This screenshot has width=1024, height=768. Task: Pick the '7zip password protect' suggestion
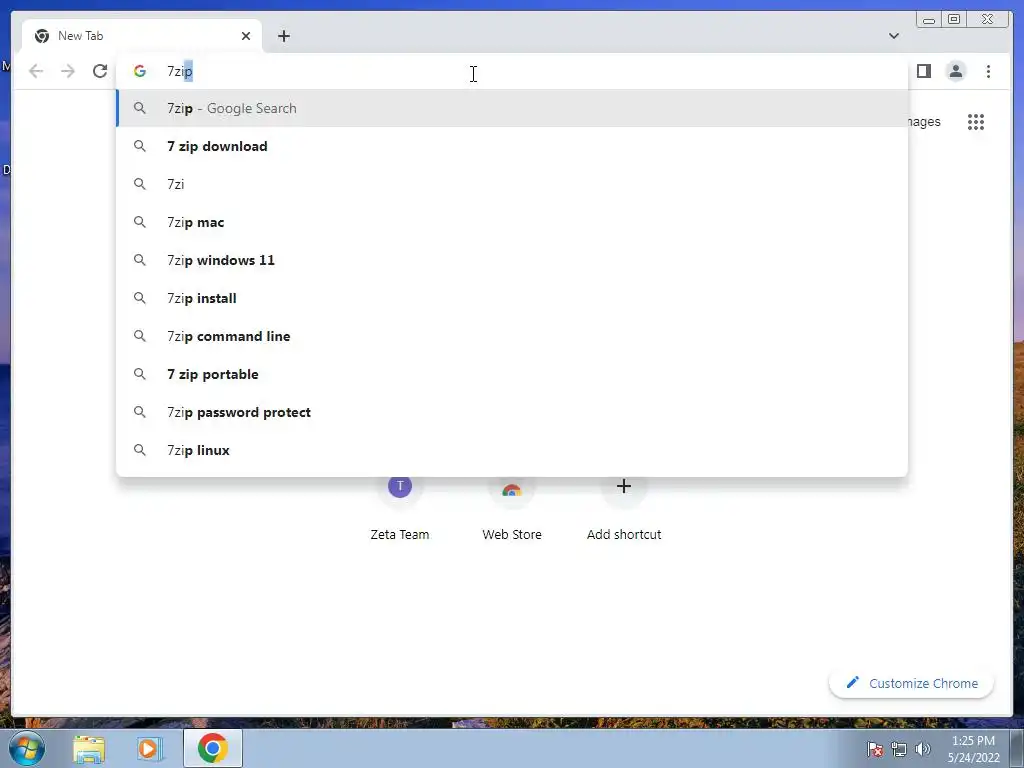(x=512, y=412)
